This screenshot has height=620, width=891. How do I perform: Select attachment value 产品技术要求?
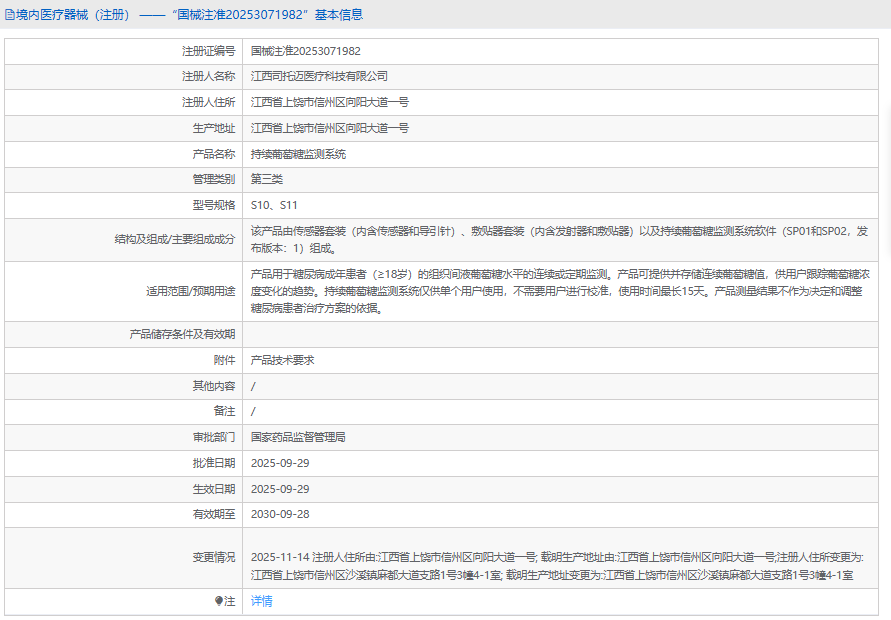pyautogui.click(x=282, y=360)
